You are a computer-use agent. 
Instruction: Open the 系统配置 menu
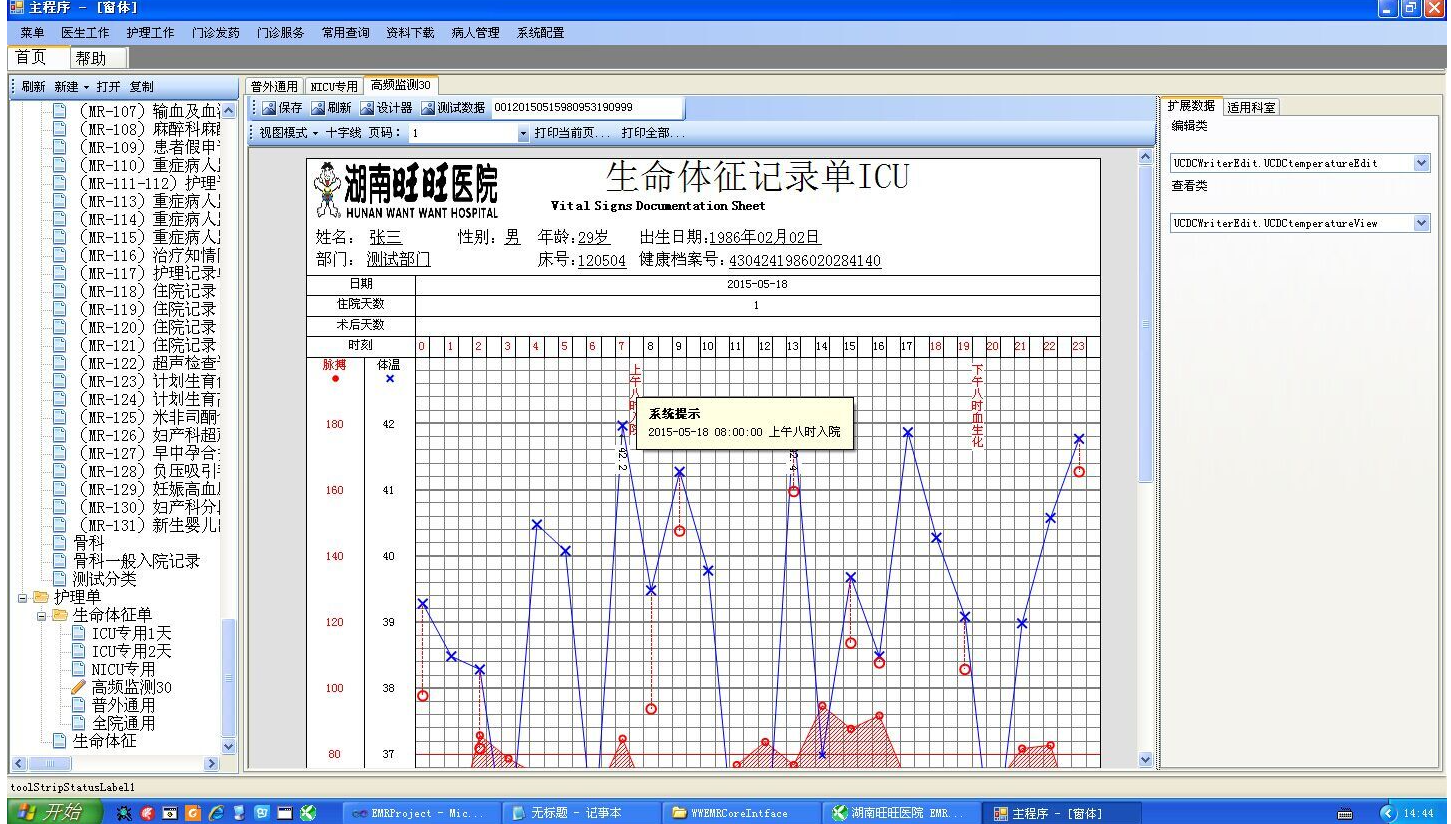(541, 33)
